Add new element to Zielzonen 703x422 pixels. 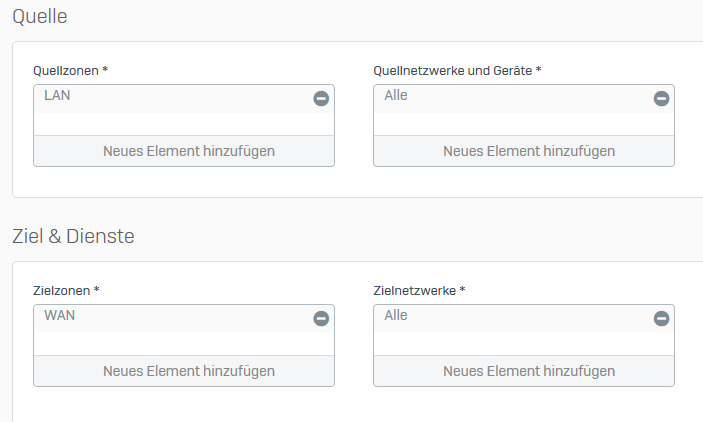point(188,371)
